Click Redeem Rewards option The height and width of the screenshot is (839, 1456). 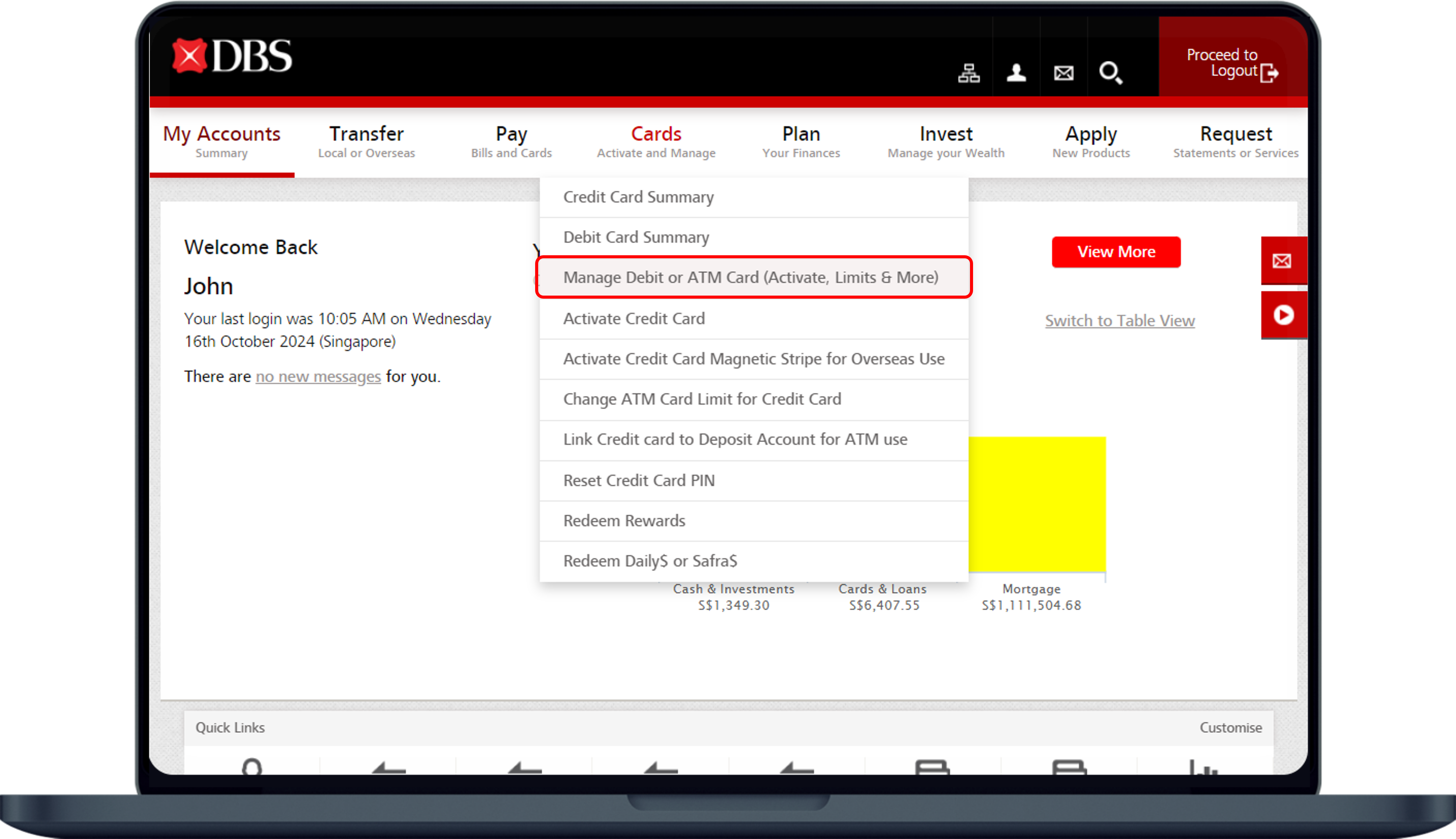pos(624,521)
